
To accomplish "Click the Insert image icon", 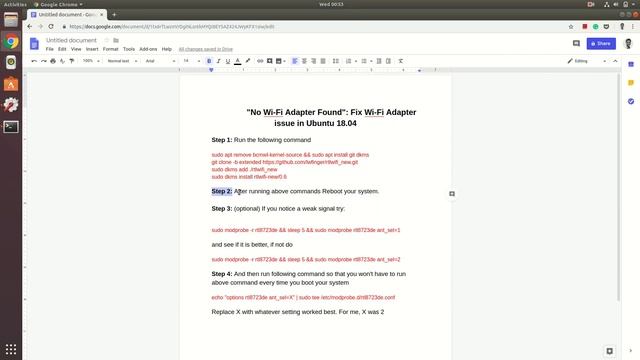I will point(279,61).
